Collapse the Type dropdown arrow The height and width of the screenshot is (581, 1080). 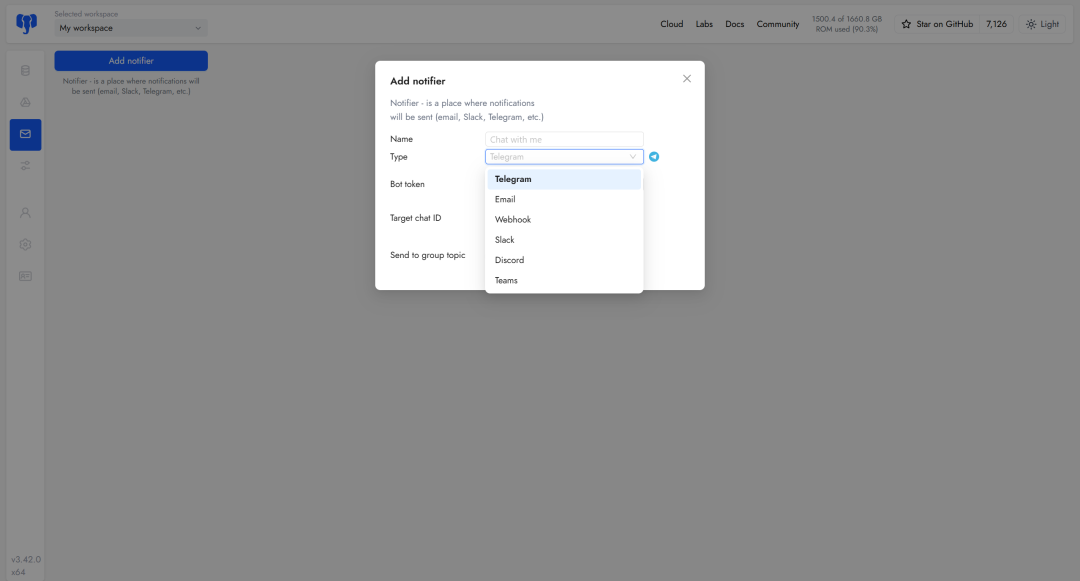632,157
